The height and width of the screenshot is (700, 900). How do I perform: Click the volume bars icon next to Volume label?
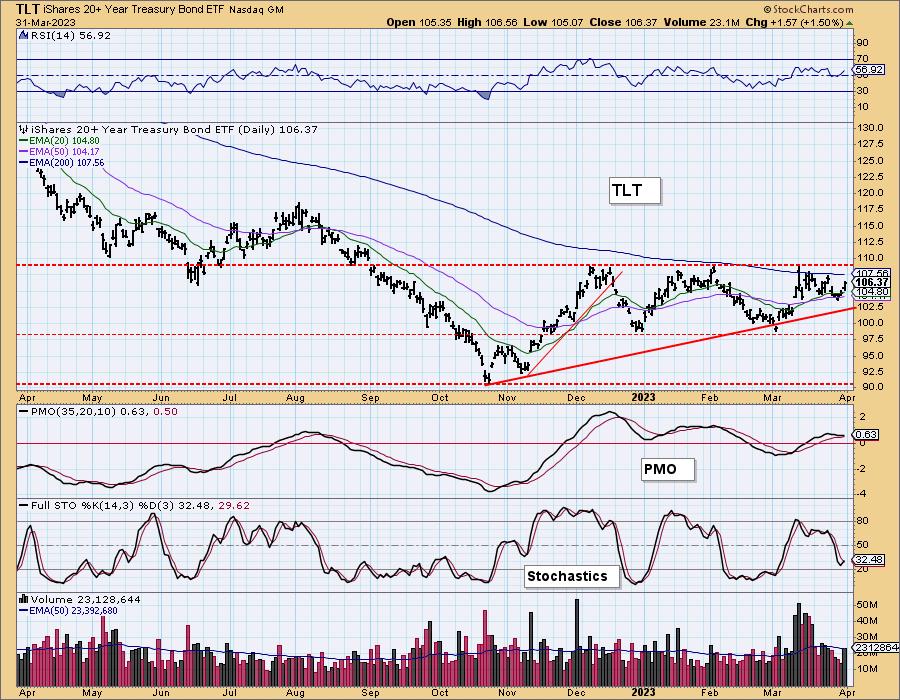23,599
